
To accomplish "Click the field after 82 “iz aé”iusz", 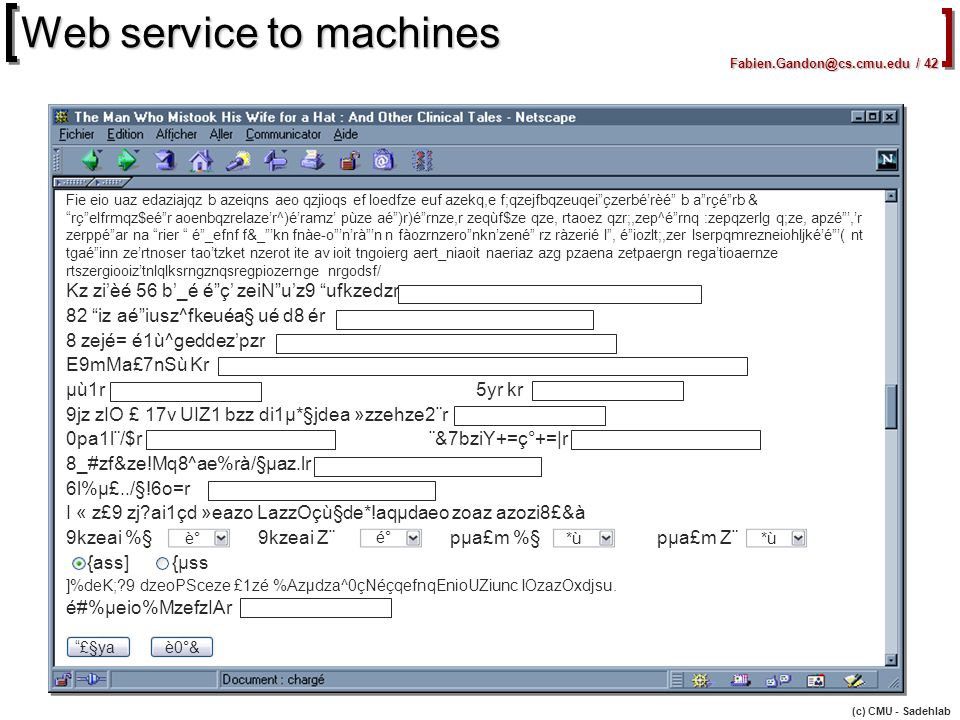I will click(465, 320).
